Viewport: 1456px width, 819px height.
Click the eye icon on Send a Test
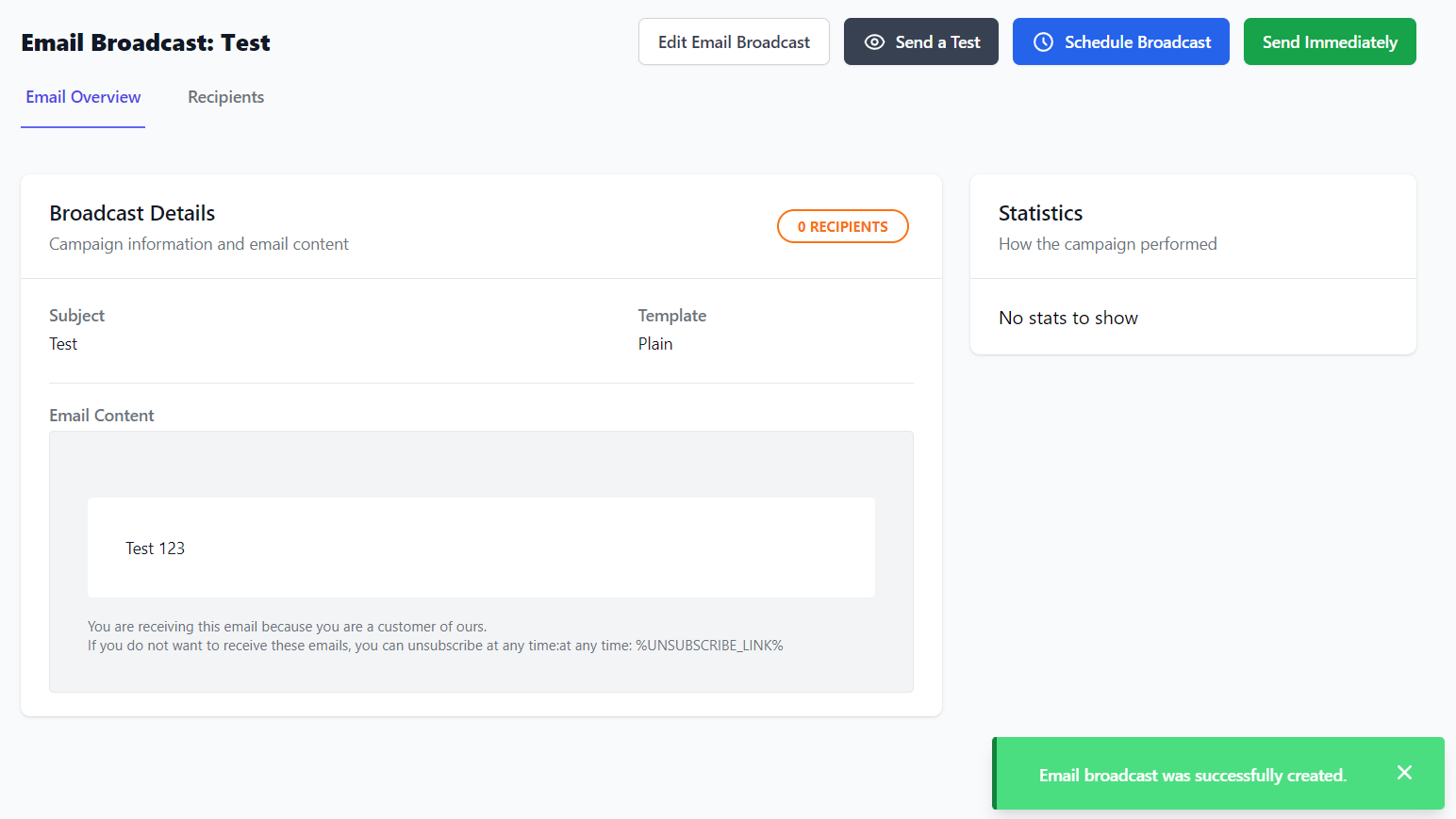pyautogui.click(x=874, y=42)
